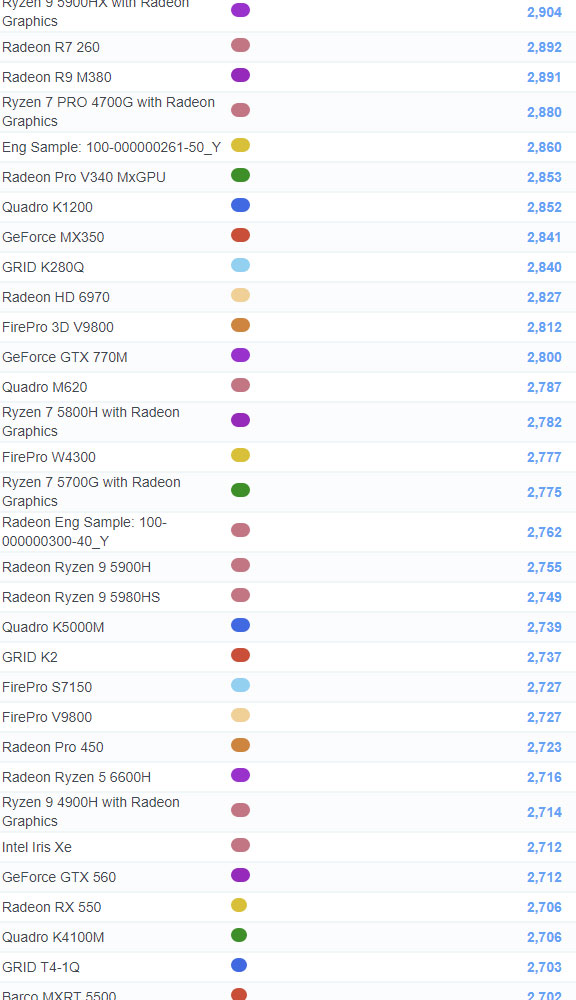Viewport: 576px width, 1000px height.
Task: Click the 2,841 score value
Action: [x=544, y=237]
